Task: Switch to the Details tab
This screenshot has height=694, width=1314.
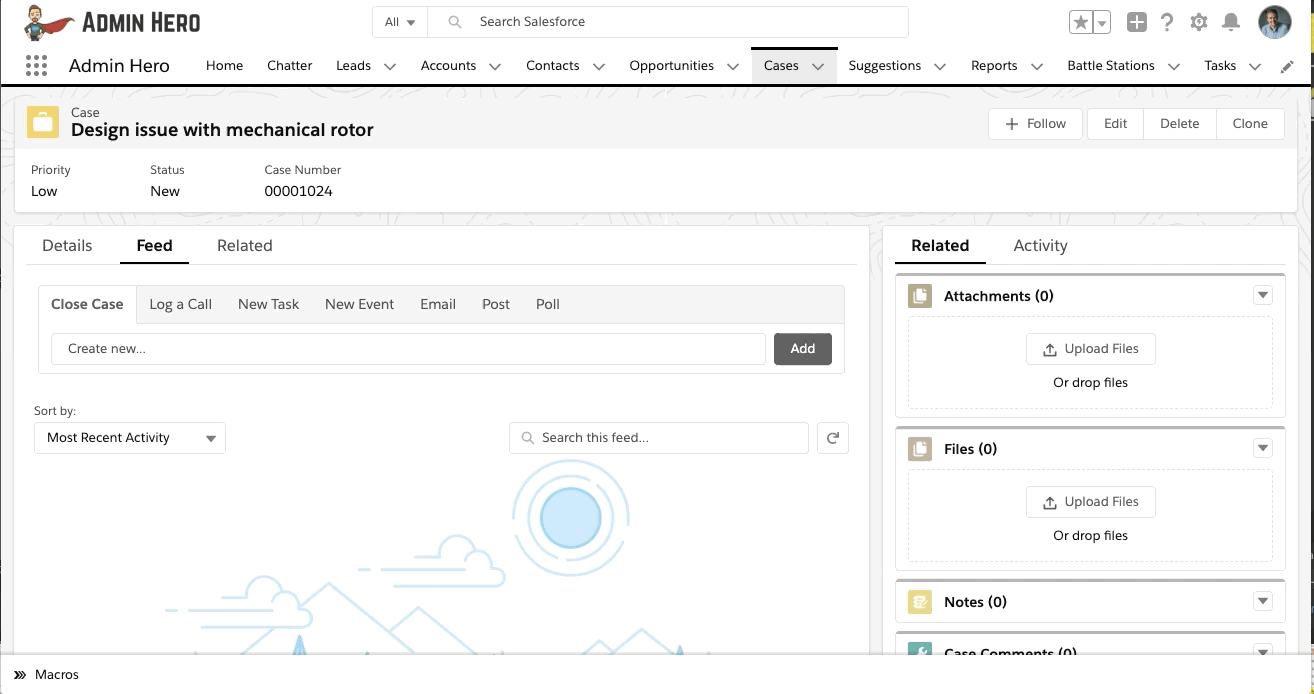Action: coord(67,246)
